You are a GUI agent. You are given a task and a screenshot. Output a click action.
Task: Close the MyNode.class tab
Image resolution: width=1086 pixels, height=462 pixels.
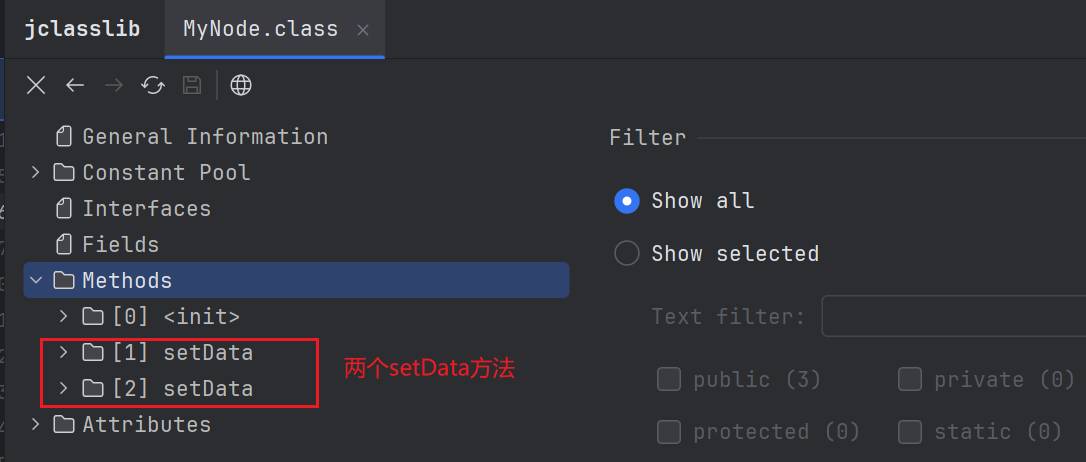coord(363,29)
